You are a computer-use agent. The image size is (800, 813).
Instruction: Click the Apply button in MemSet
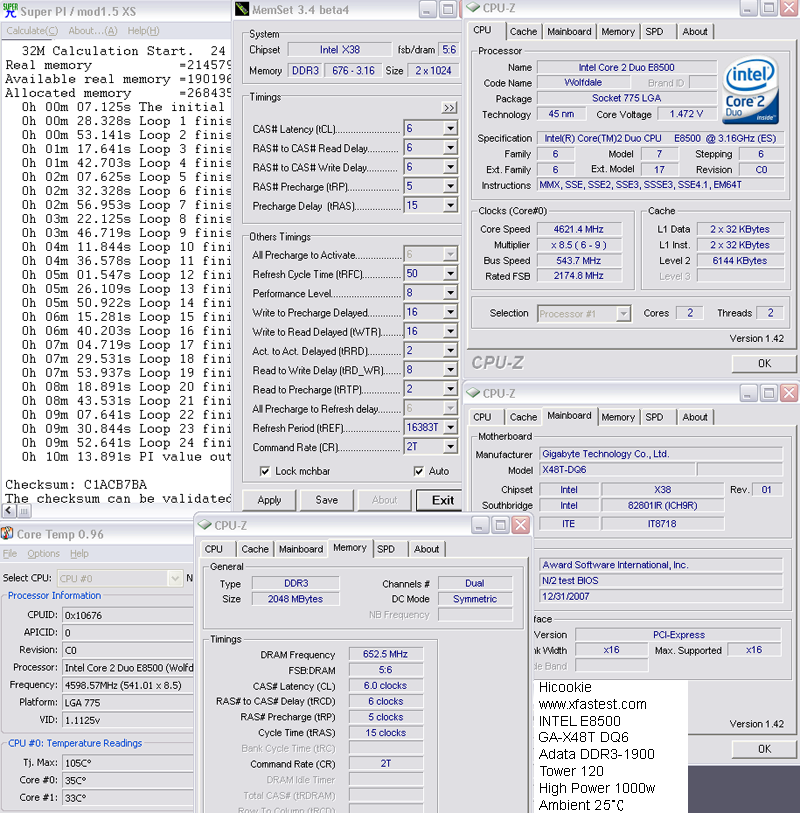click(x=269, y=500)
